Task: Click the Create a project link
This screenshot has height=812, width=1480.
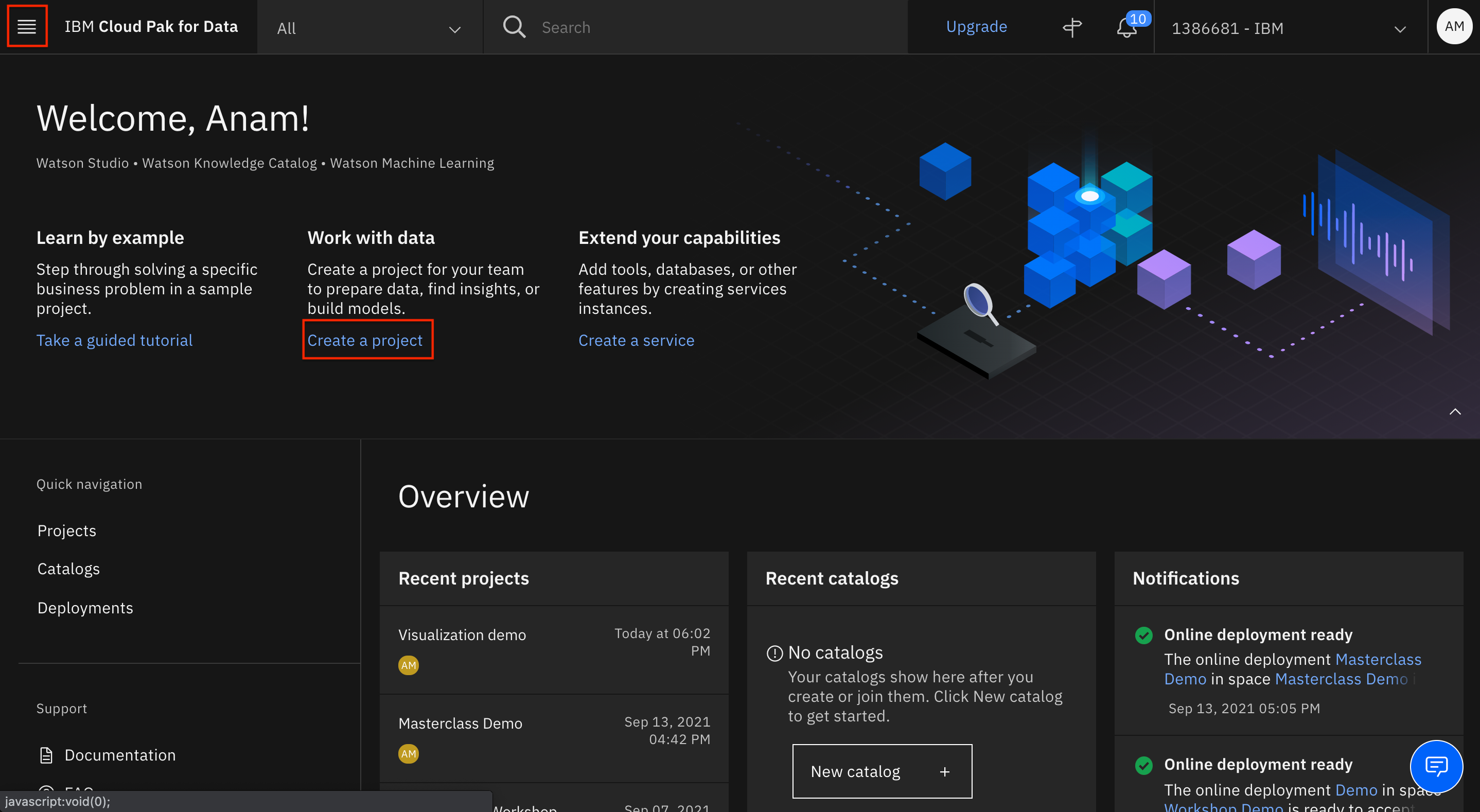Action: [365, 340]
